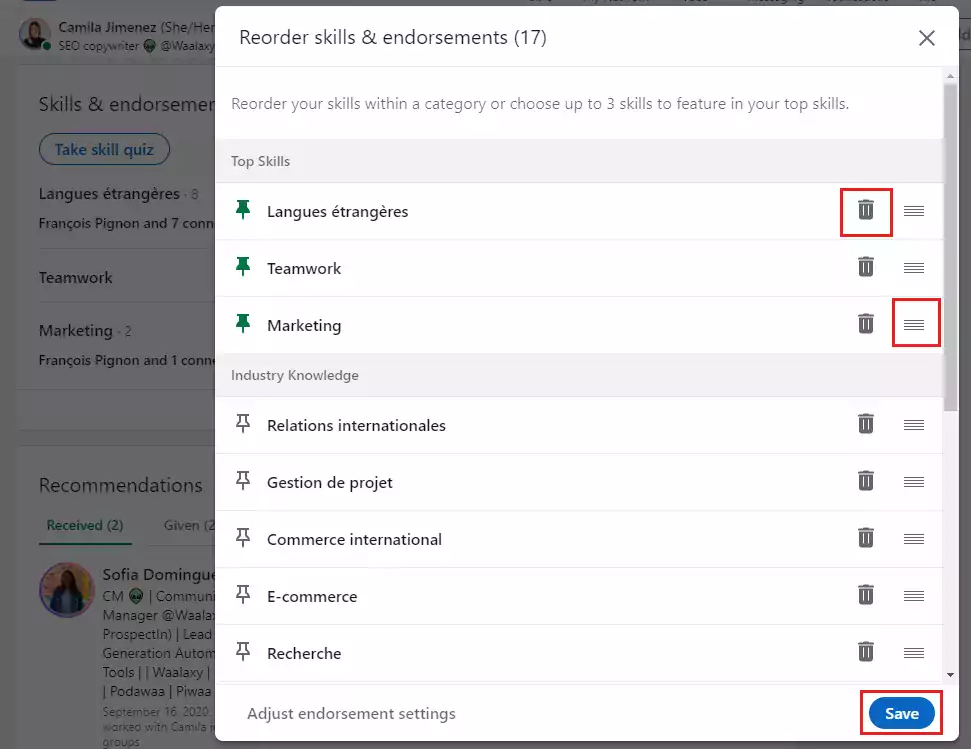Save the reordered skills
Viewport: 971px width, 749px height.
pyautogui.click(x=899, y=713)
